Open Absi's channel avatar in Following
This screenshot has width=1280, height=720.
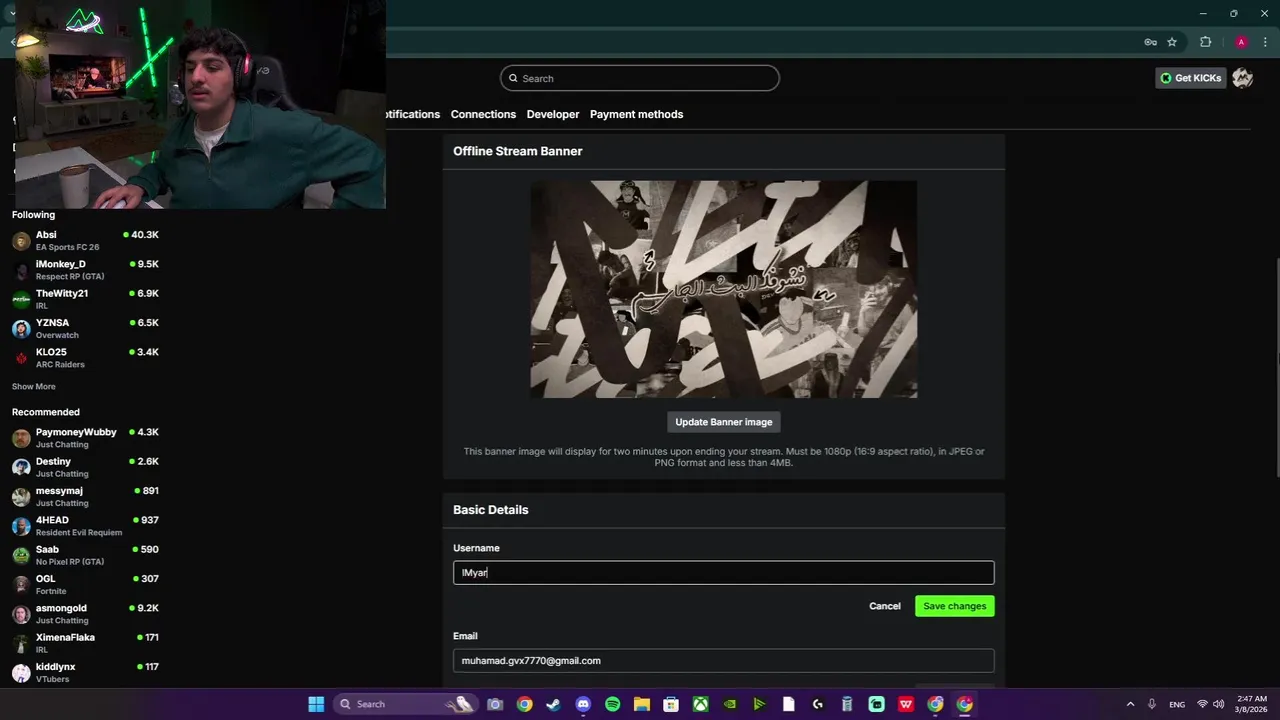pos(21,241)
